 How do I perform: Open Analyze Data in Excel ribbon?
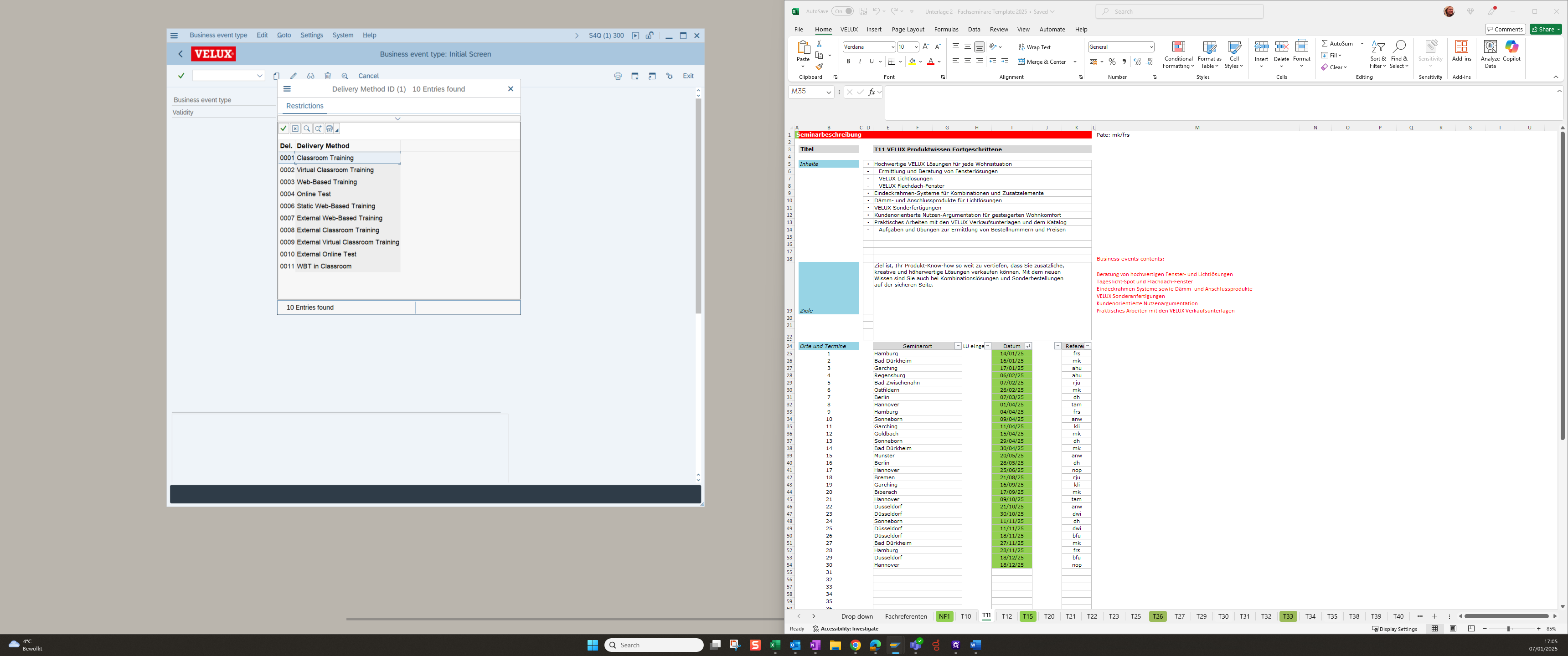coord(1490,54)
